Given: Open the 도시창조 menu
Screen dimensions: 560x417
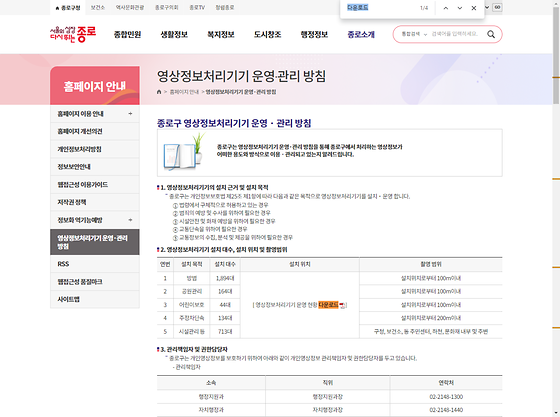Looking at the screenshot, I should (268, 35).
